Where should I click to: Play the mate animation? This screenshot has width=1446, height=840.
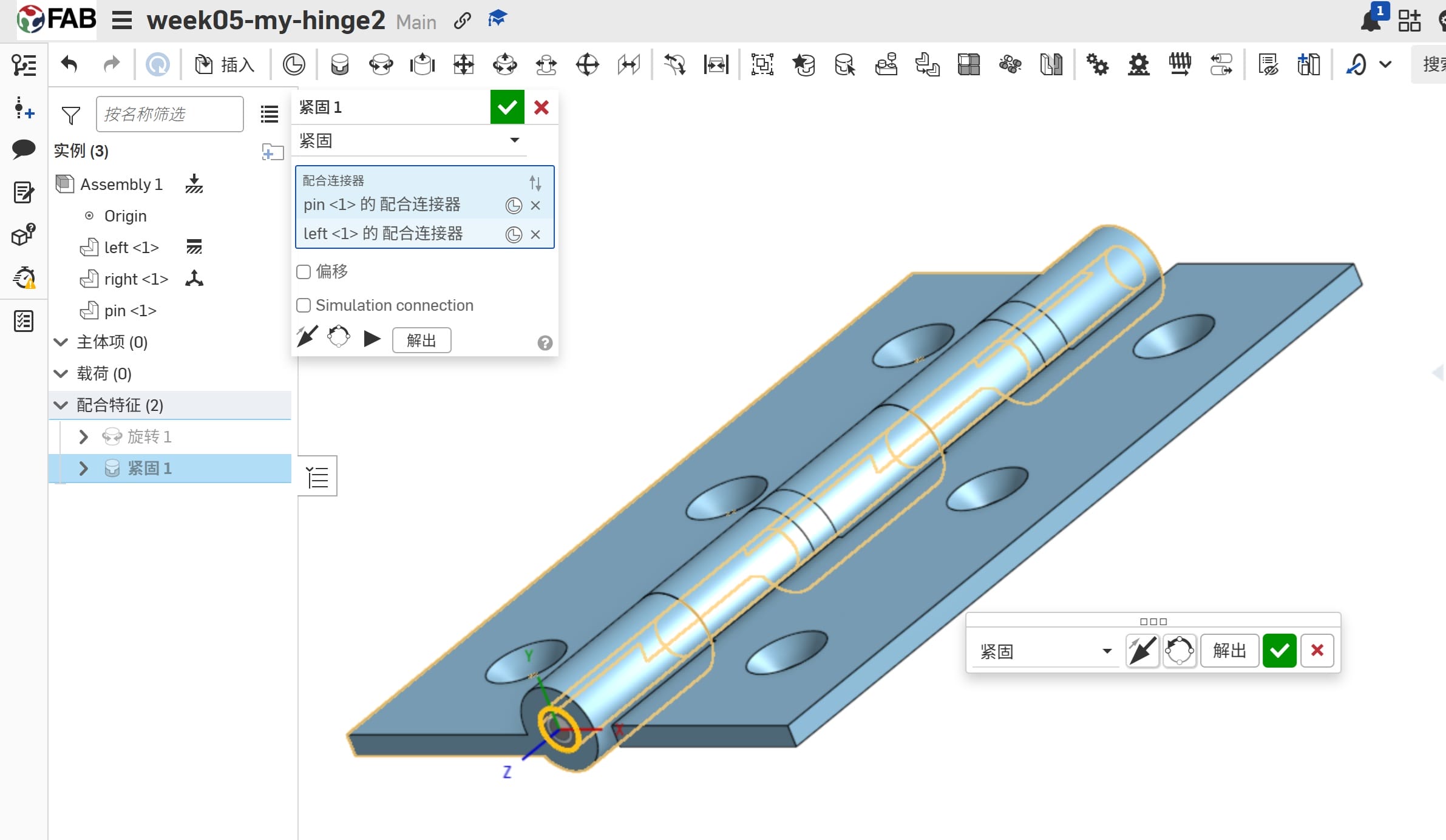(372, 339)
